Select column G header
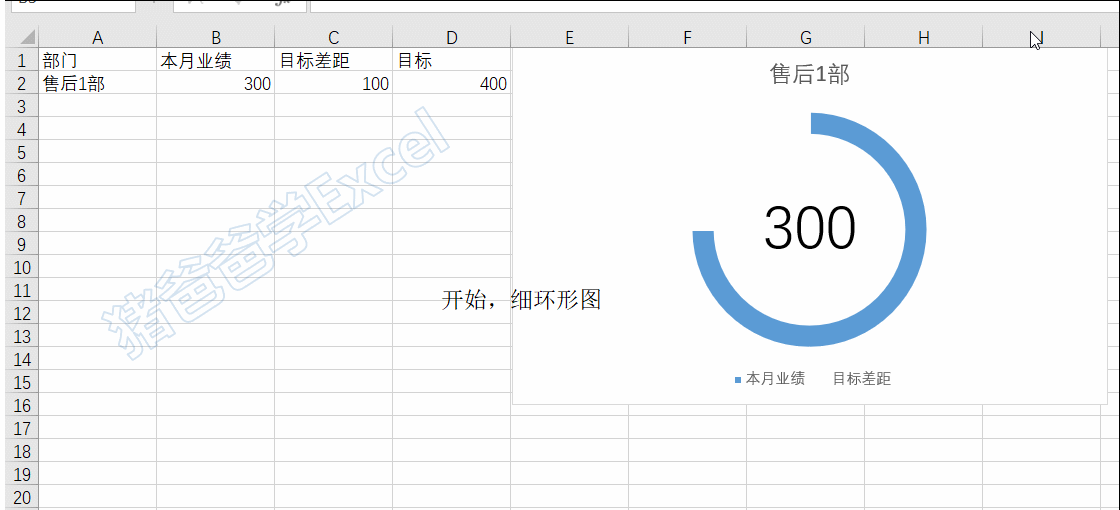This screenshot has width=1120, height=510. click(x=805, y=38)
